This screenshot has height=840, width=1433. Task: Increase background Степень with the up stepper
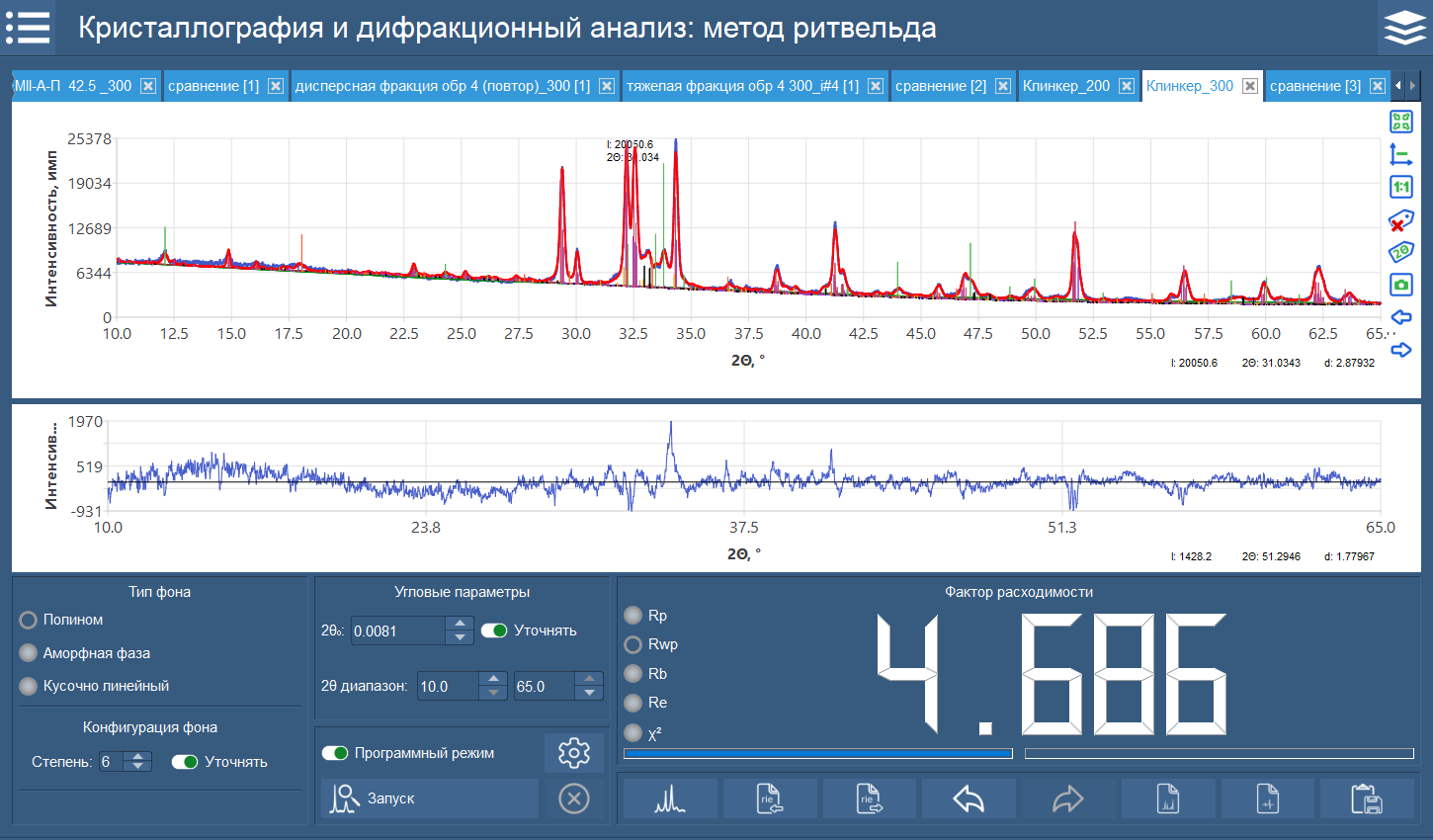click(x=136, y=757)
